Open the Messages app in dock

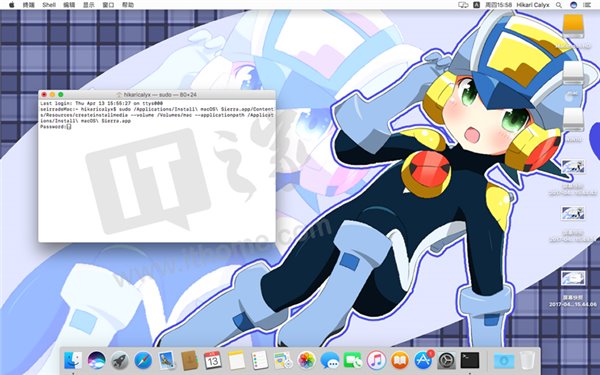(329, 360)
